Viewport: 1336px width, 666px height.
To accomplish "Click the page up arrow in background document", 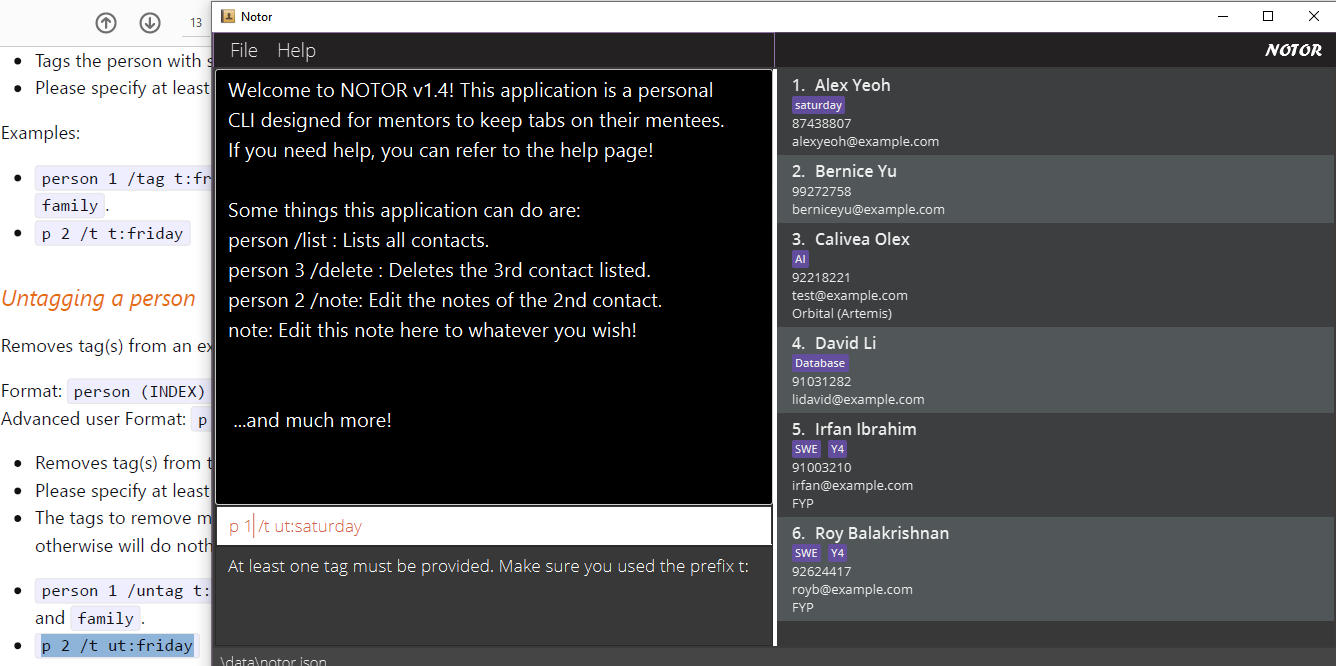I will (106, 23).
